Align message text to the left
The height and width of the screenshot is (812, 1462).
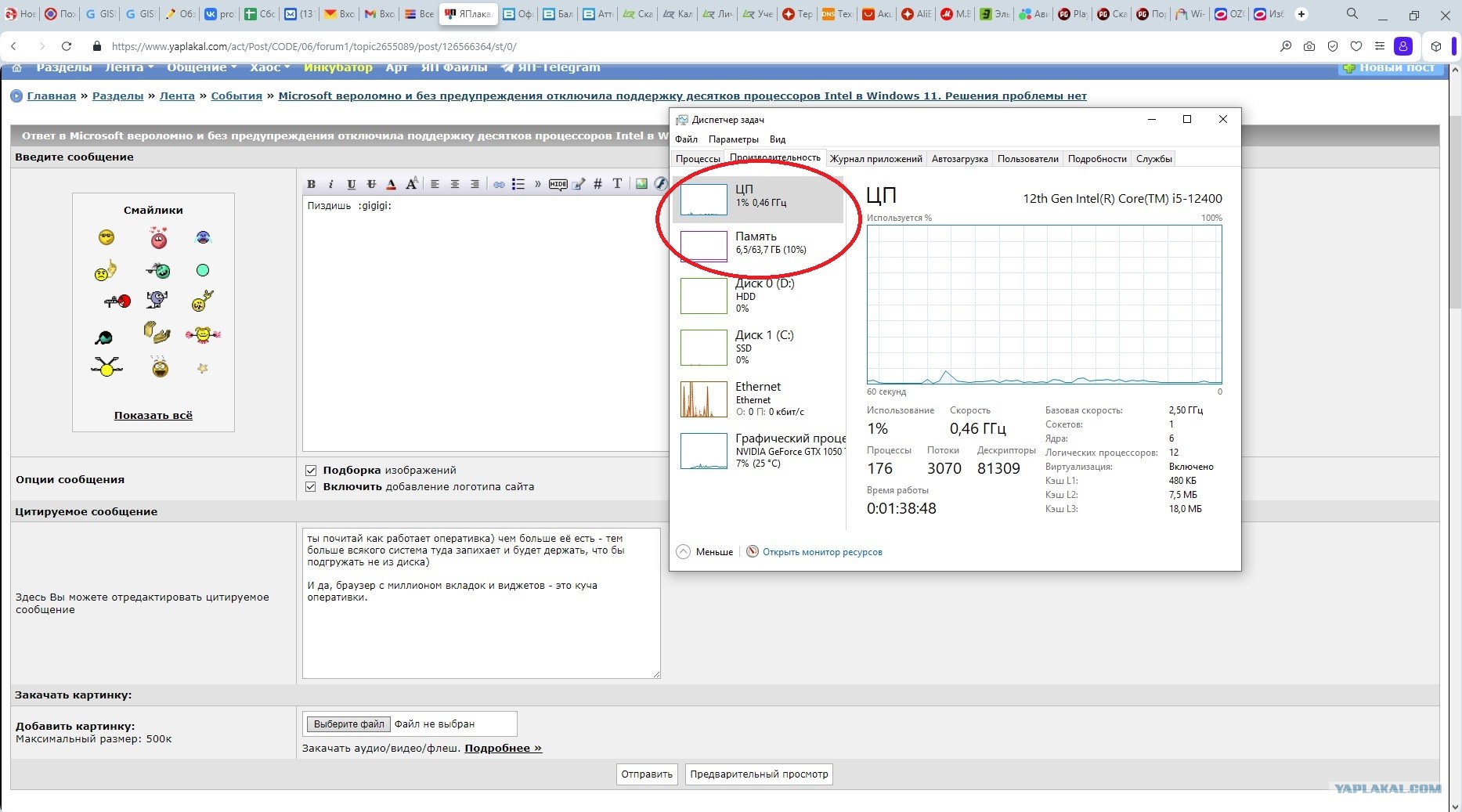point(435,184)
